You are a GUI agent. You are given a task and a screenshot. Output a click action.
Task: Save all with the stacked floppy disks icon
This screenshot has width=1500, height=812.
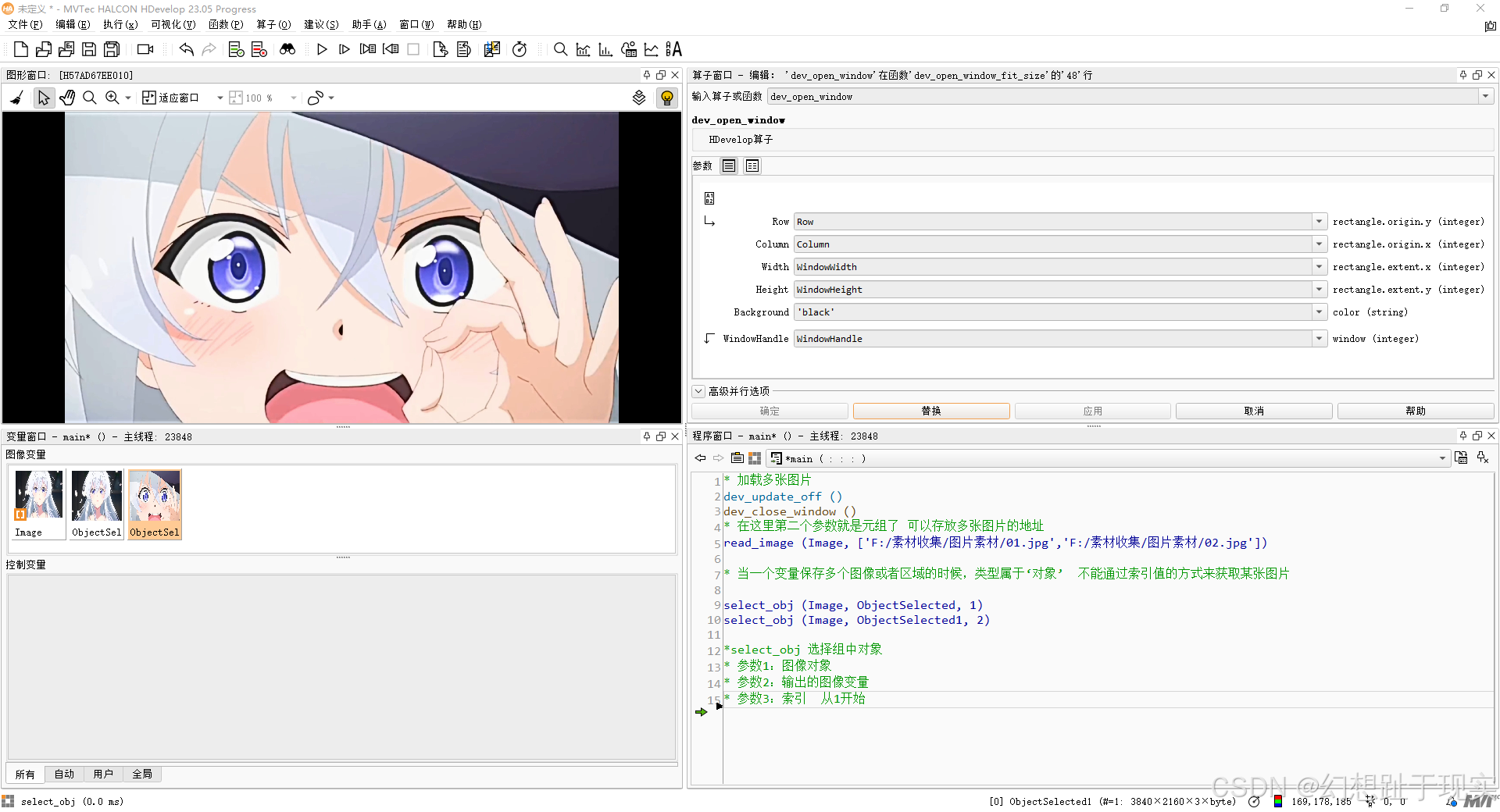(112, 49)
